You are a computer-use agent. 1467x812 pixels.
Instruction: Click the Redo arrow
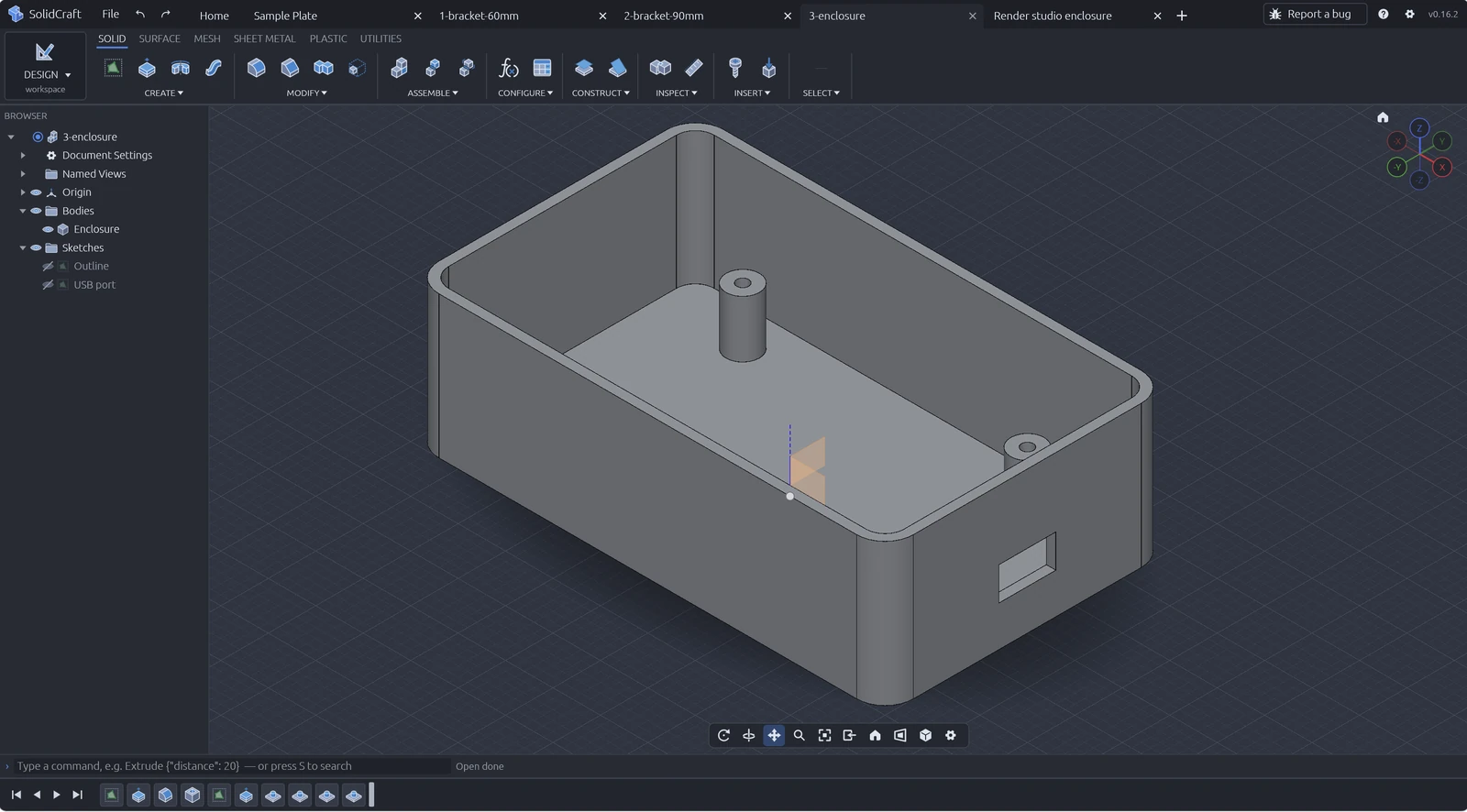click(166, 15)
